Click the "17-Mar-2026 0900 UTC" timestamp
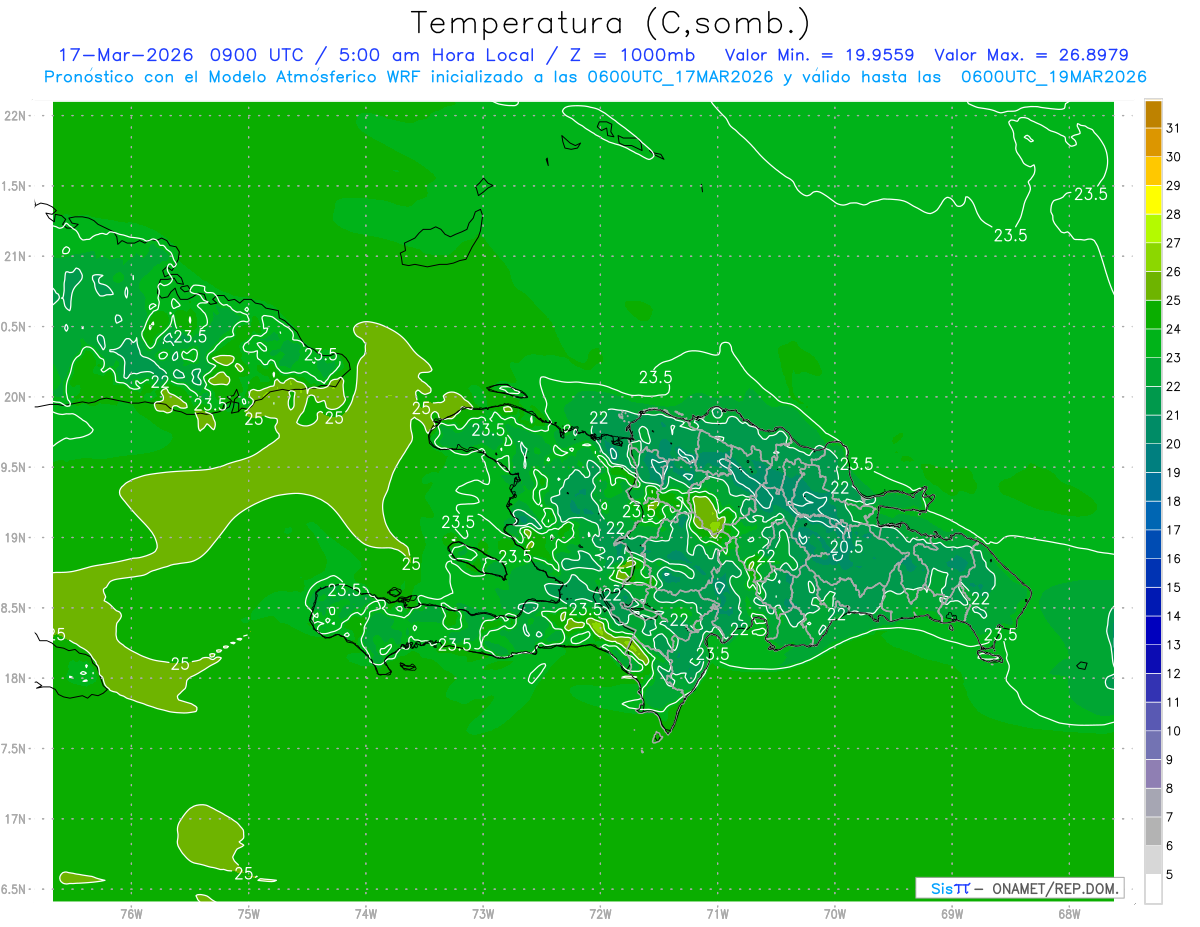The height and width of the screenshot is (927, 1200). pyautogui.click(x=182, y=55)
